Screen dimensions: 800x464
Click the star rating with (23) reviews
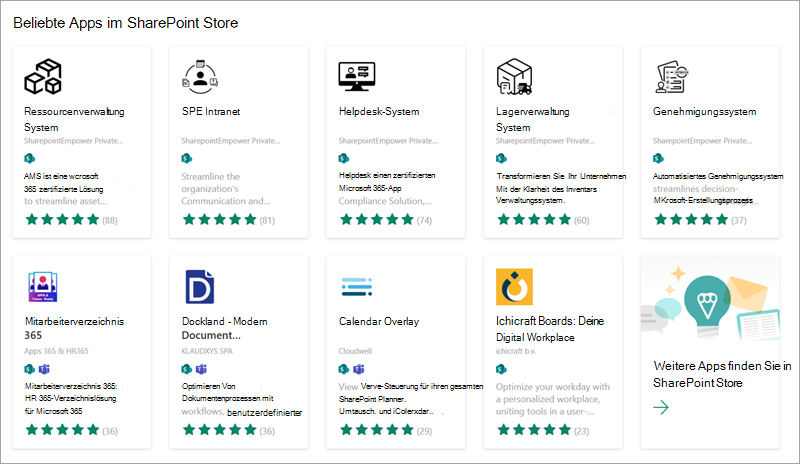[x=543, y=430]
